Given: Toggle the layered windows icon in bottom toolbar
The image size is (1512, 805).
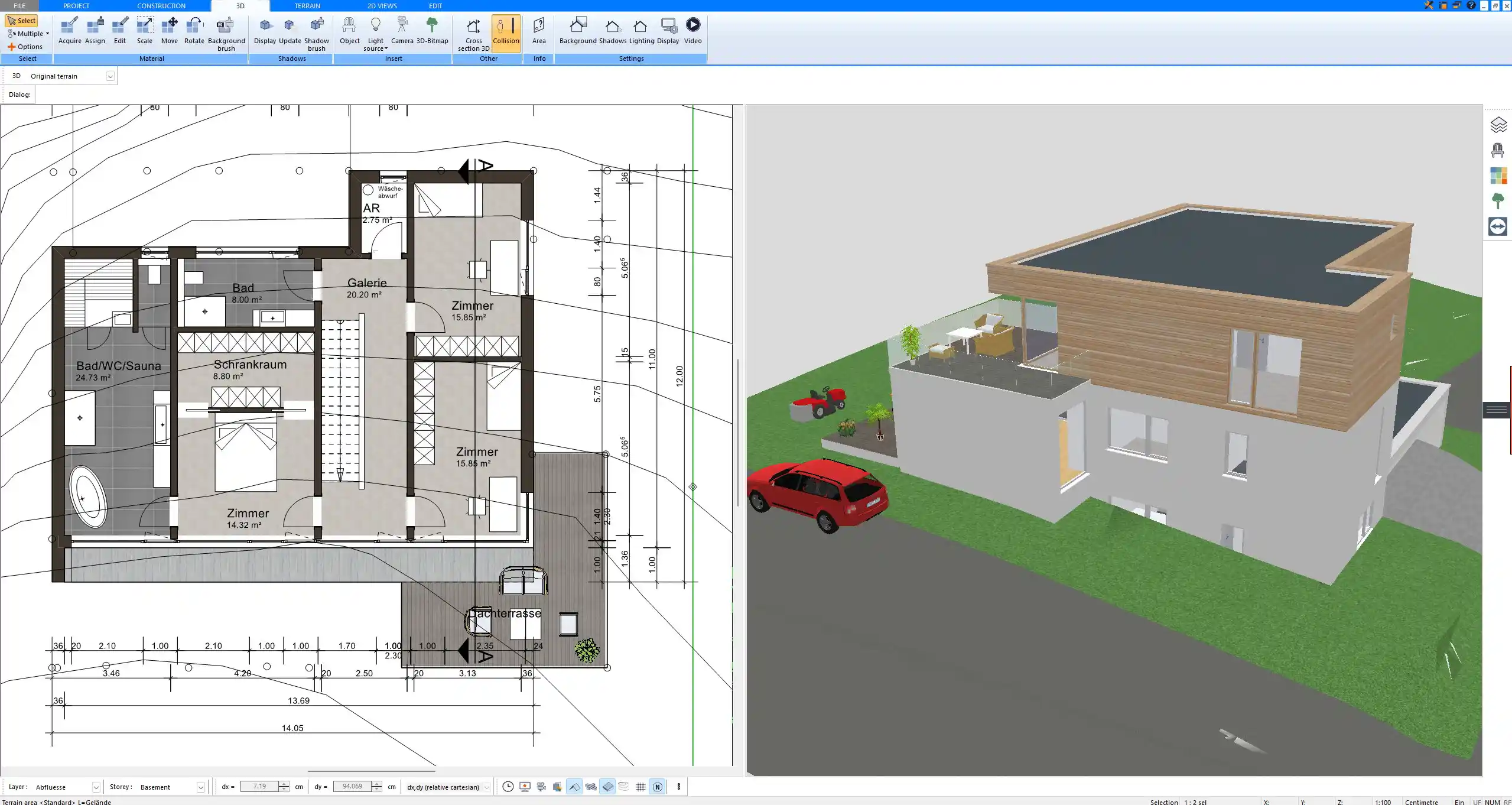Looking at the screenshot, I should click(x=557, y=787).
